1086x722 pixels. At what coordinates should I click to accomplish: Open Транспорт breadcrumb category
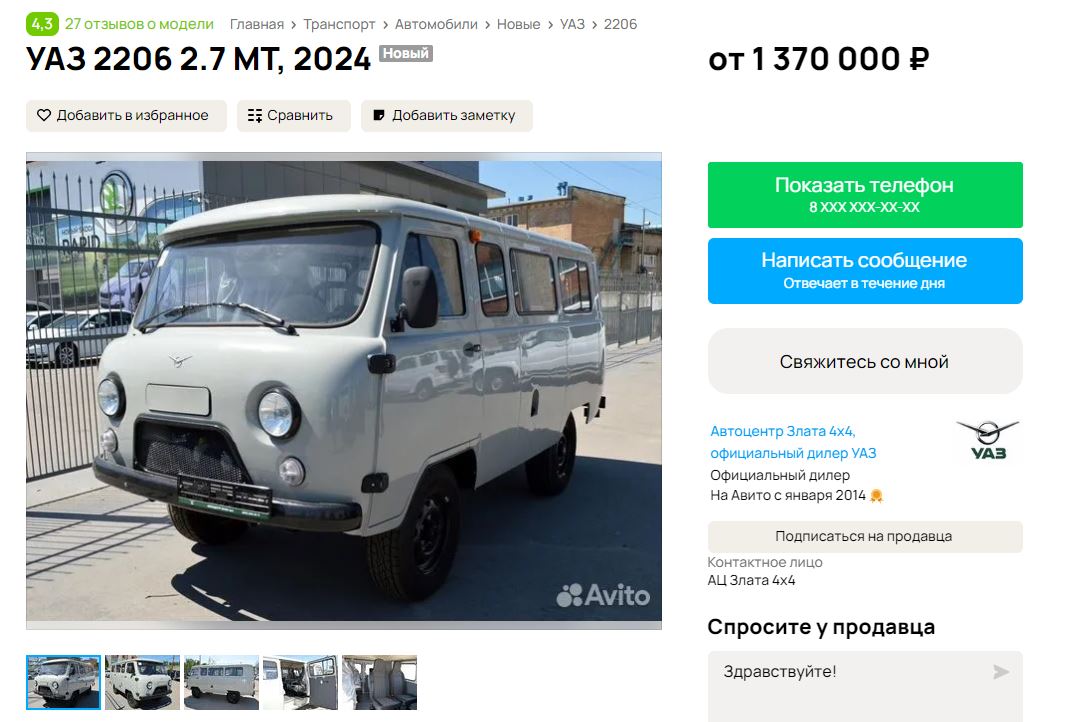339,24
